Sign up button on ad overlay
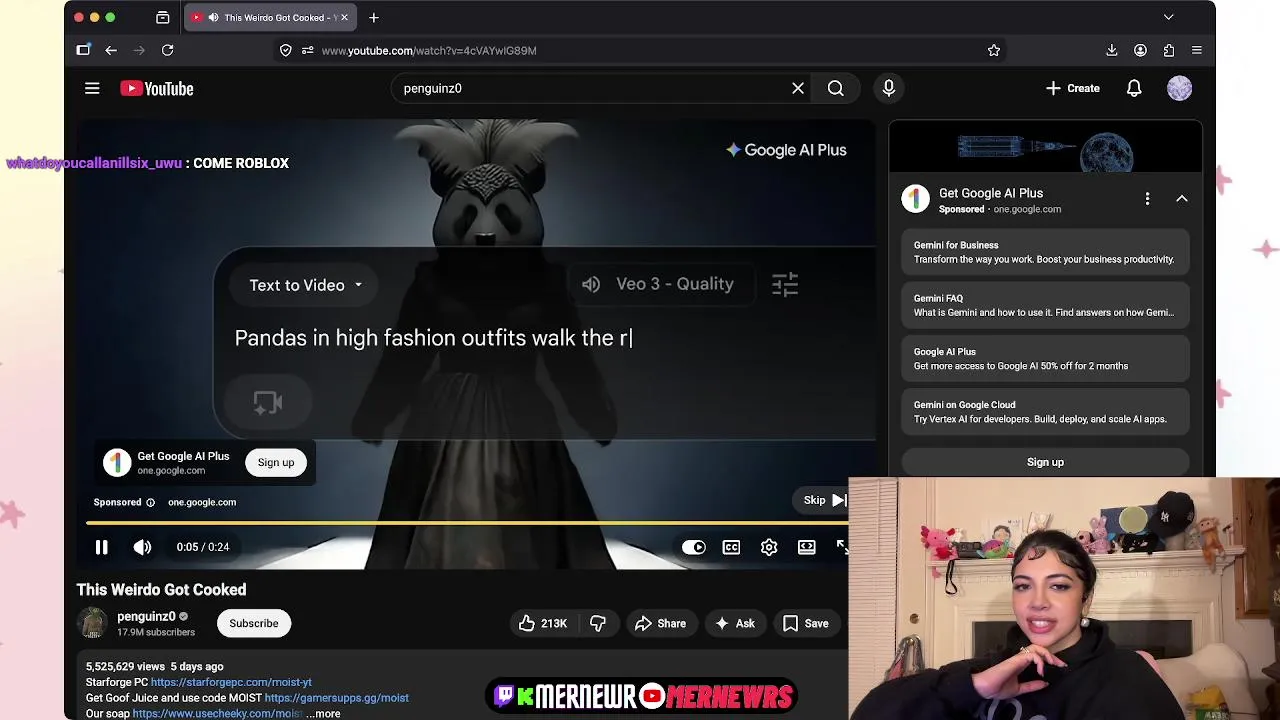The width and height of the screenshot is (1280, 720). click(276, 463)
